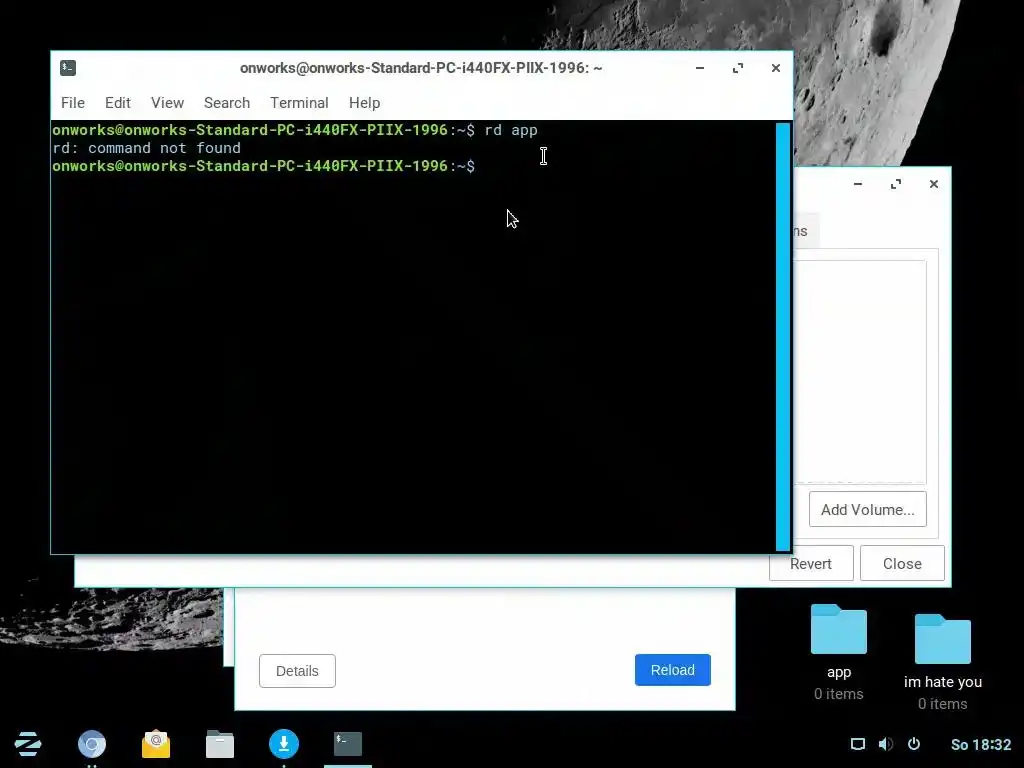Click the blue Reload button
This screenshot has height=768, width=1024.
pos(673,670)
